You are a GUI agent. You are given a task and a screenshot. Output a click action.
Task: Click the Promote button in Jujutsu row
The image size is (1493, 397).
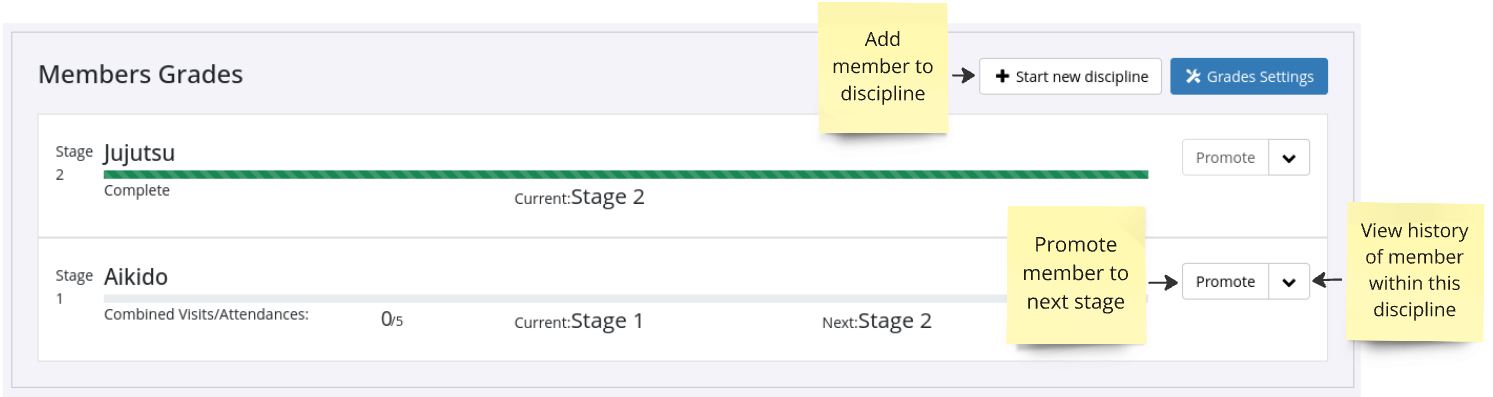click(1225, 158)
